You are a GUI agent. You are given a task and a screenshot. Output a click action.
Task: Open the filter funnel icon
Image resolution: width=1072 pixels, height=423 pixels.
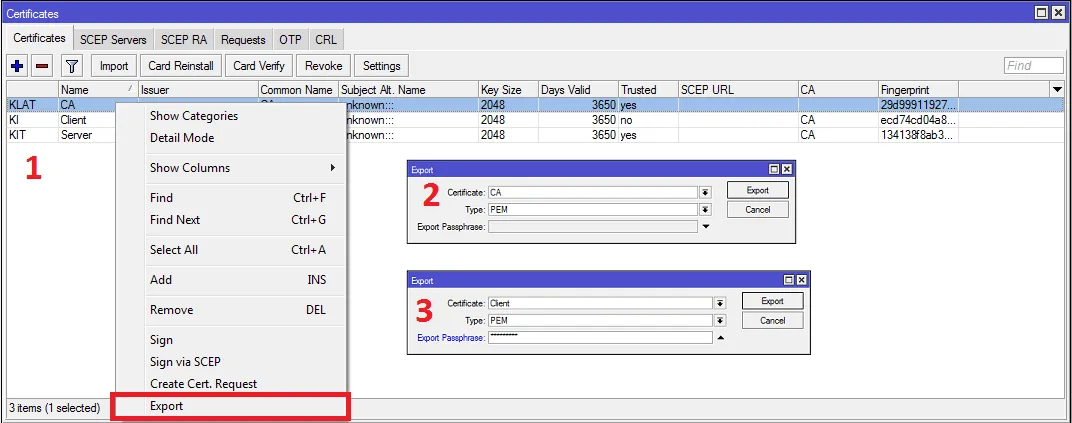[72, 66]
